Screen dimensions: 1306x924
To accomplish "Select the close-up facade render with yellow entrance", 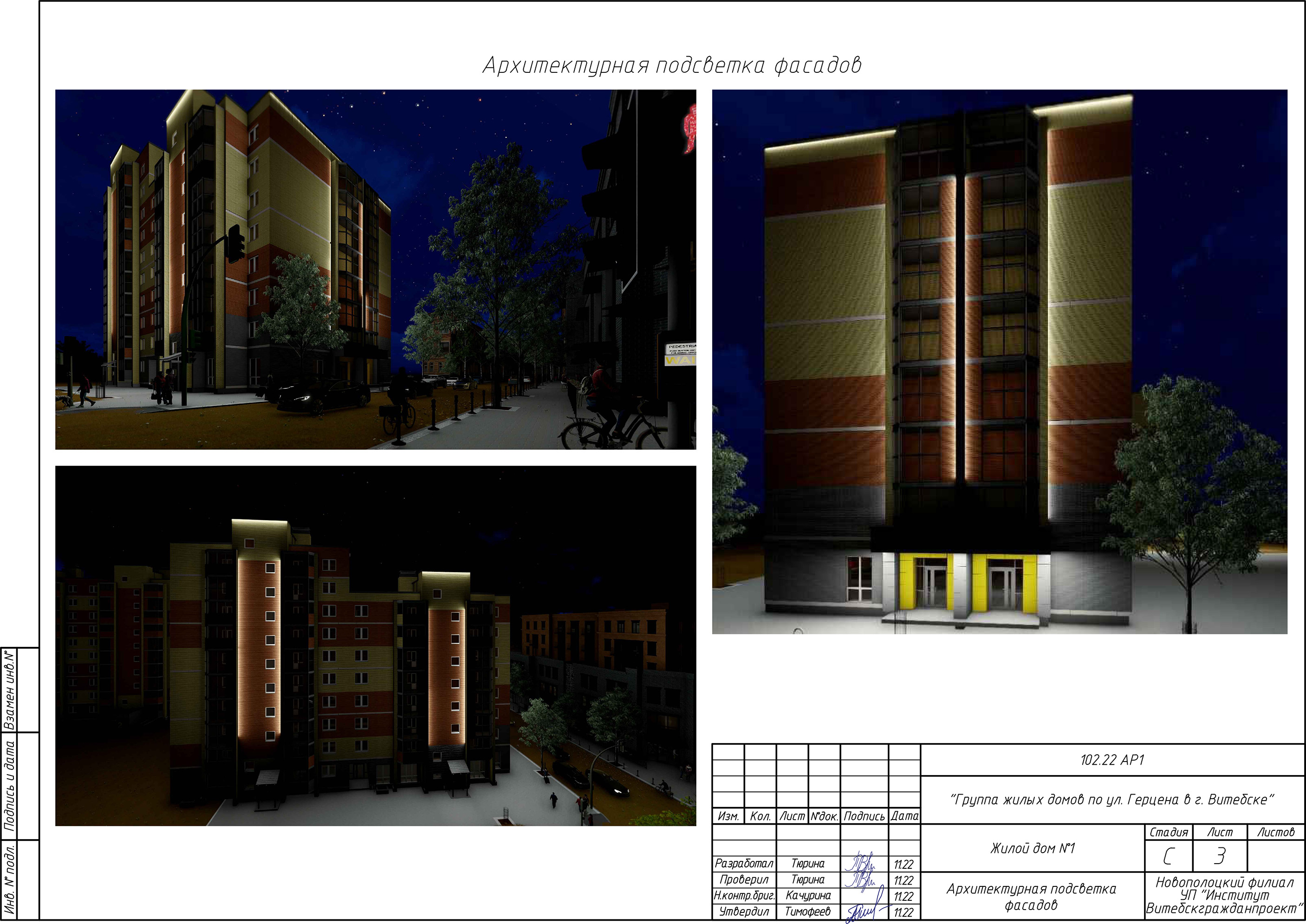I will [1000, 362].
